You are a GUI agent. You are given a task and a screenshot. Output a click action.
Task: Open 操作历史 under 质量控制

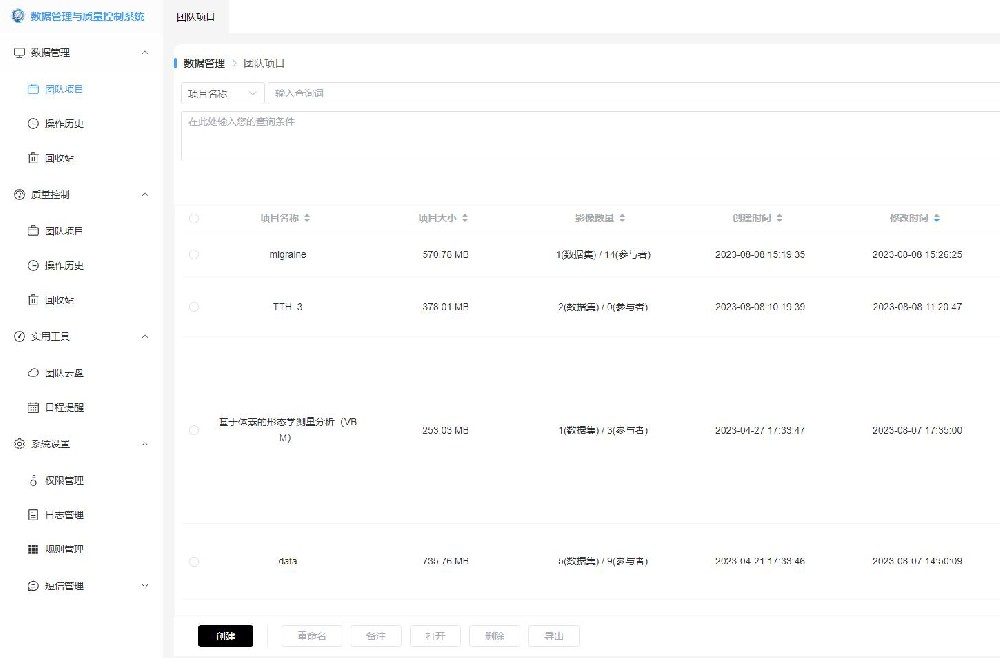pyautogui.click(x=60, y=265)
